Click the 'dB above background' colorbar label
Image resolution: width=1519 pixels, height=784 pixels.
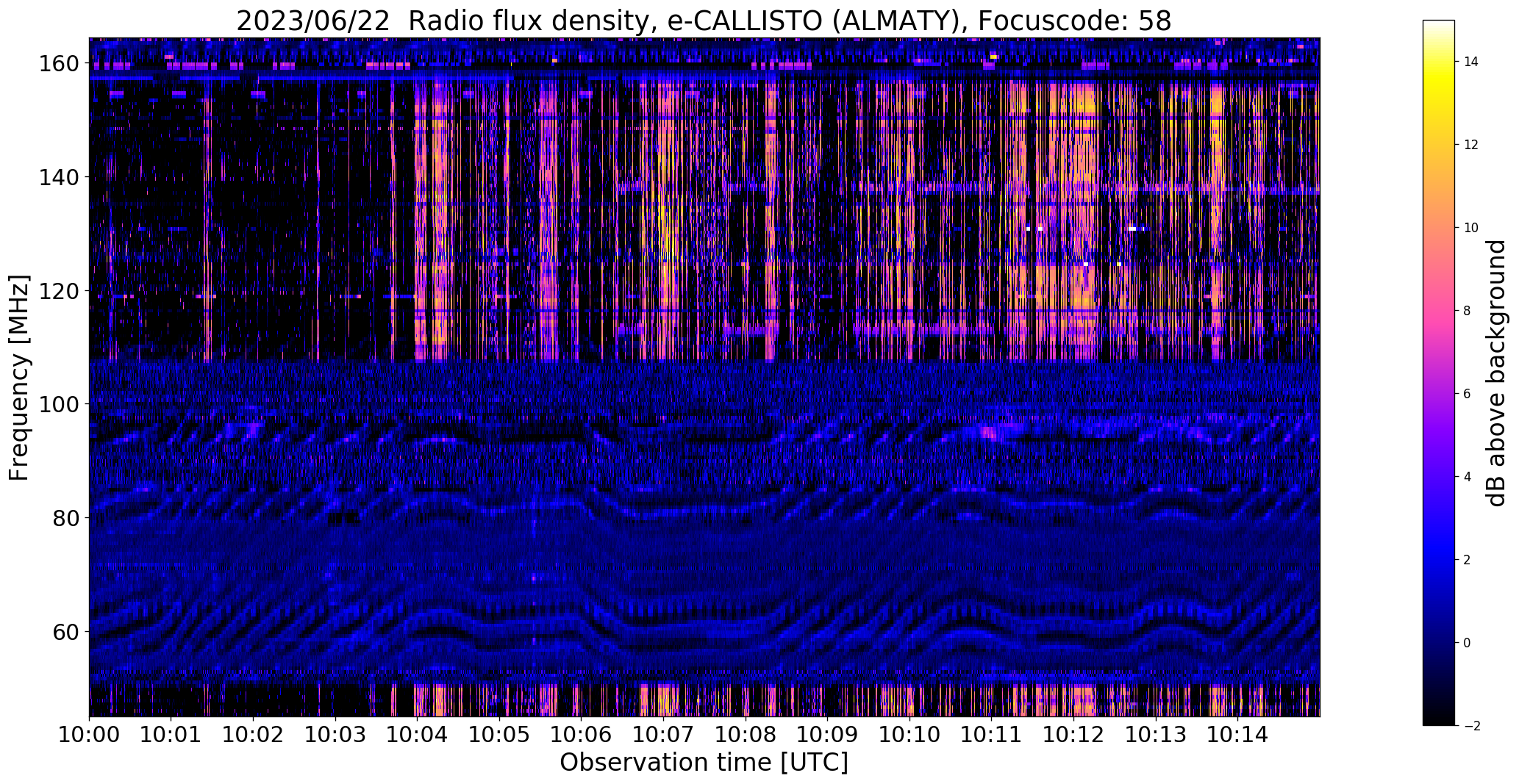click(x=1497, y=373)
